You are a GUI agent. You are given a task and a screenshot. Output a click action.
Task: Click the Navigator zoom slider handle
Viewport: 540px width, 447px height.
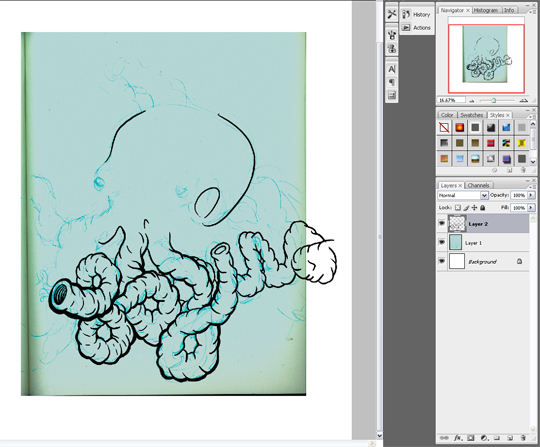[x=494, y=101]
